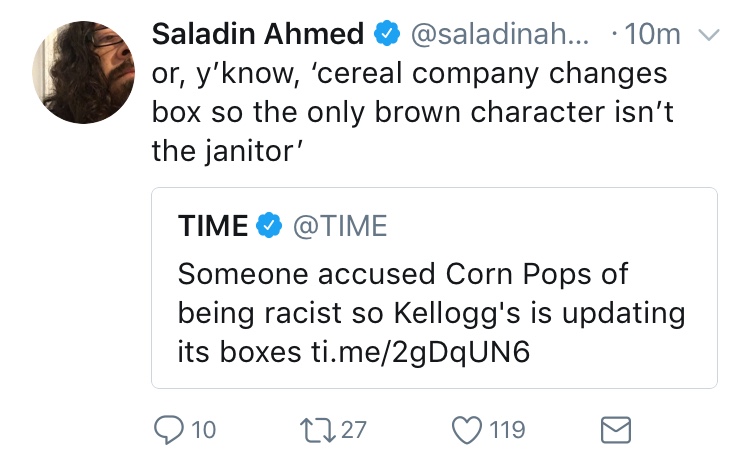Click Saladin Ahmed's blue verified badge
The height and width of the screenshot is (456, 750).
point(386,33)
